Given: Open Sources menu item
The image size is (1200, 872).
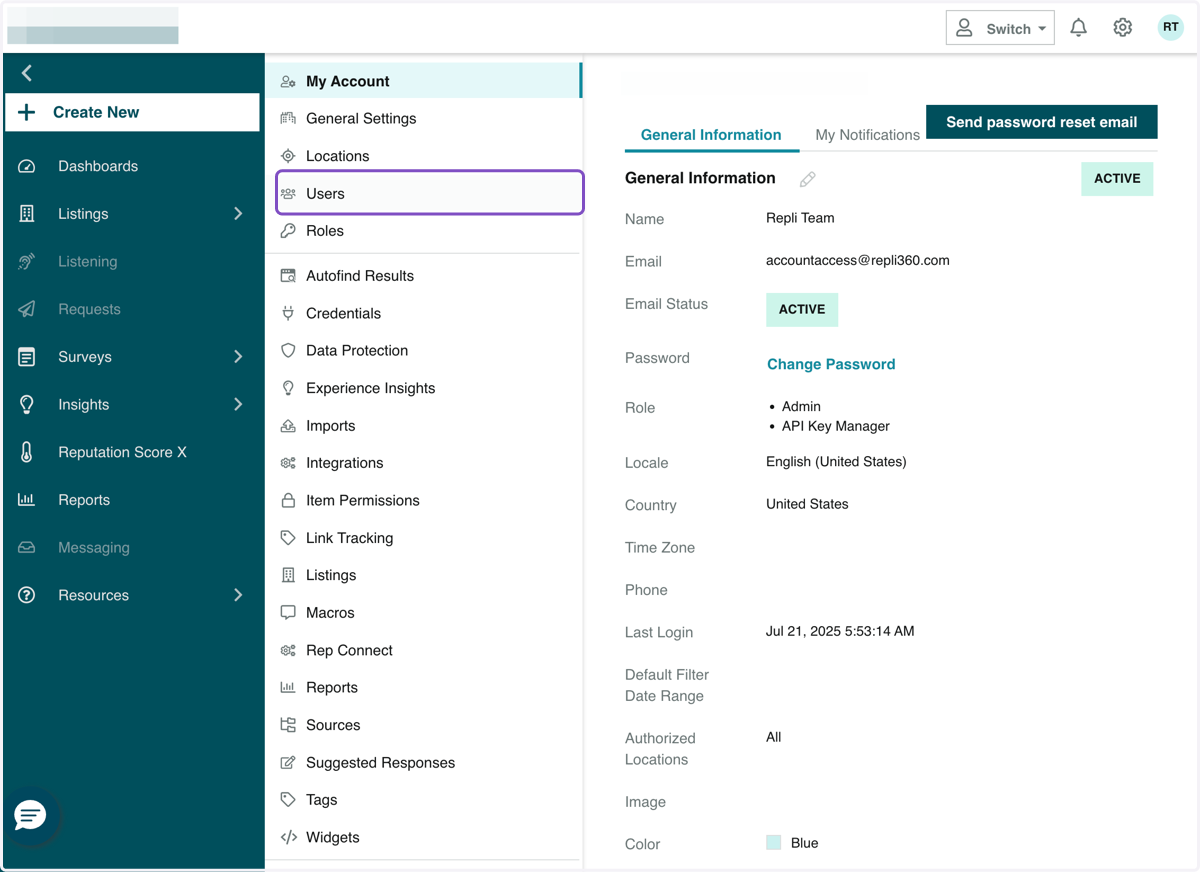Looking at the screenshot, I should click(x=423, y=725).
